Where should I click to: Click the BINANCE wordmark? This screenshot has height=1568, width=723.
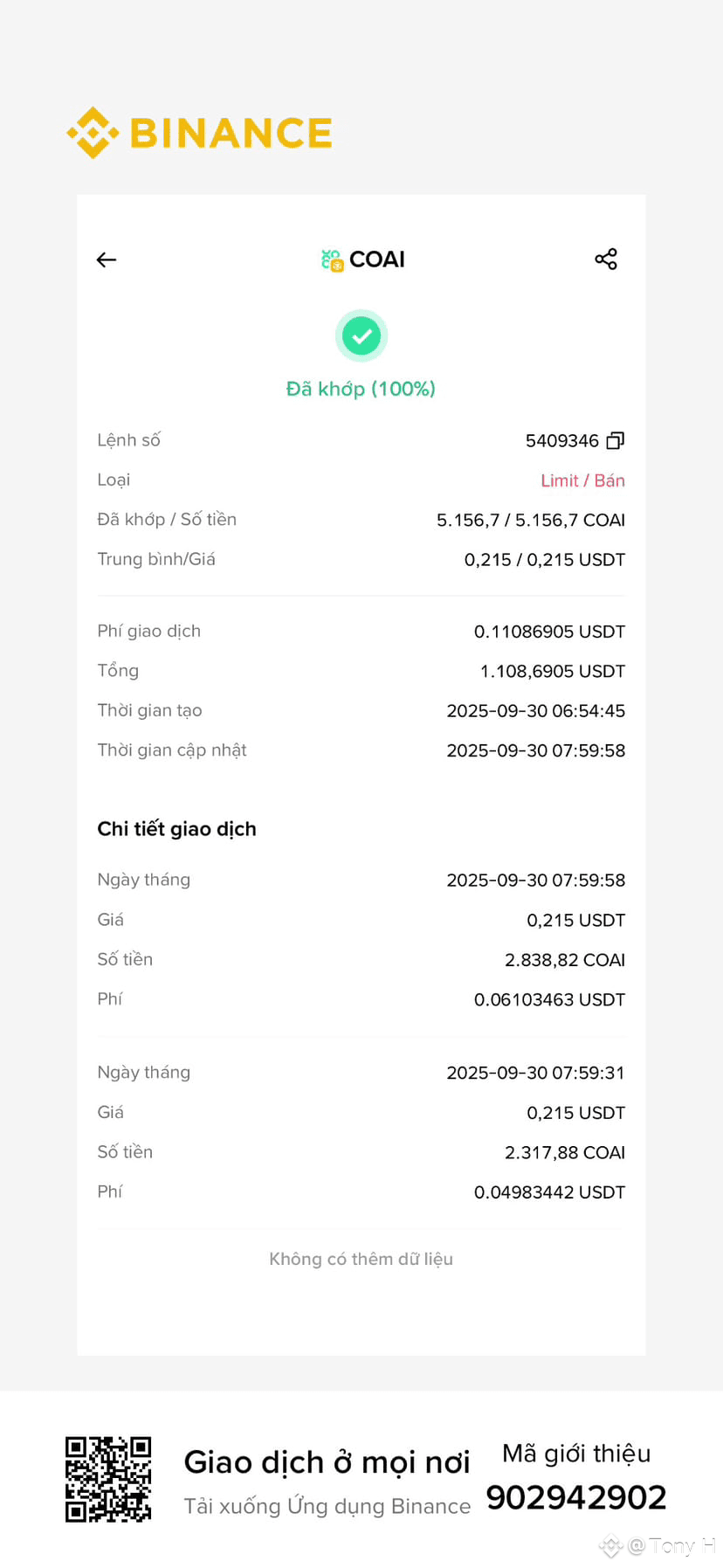click(231, 133)
